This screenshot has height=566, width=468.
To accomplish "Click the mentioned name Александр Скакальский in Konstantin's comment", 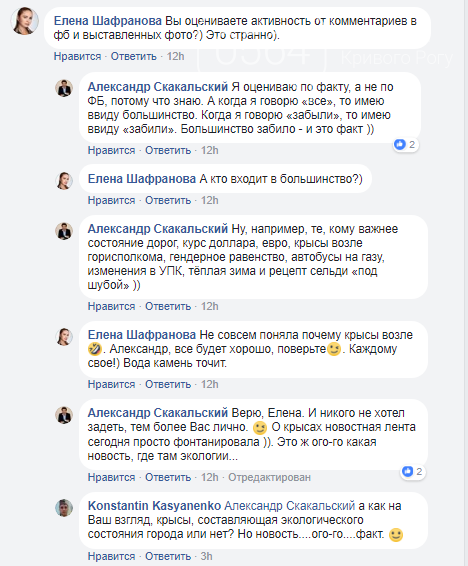I will [x=289, y=506].
